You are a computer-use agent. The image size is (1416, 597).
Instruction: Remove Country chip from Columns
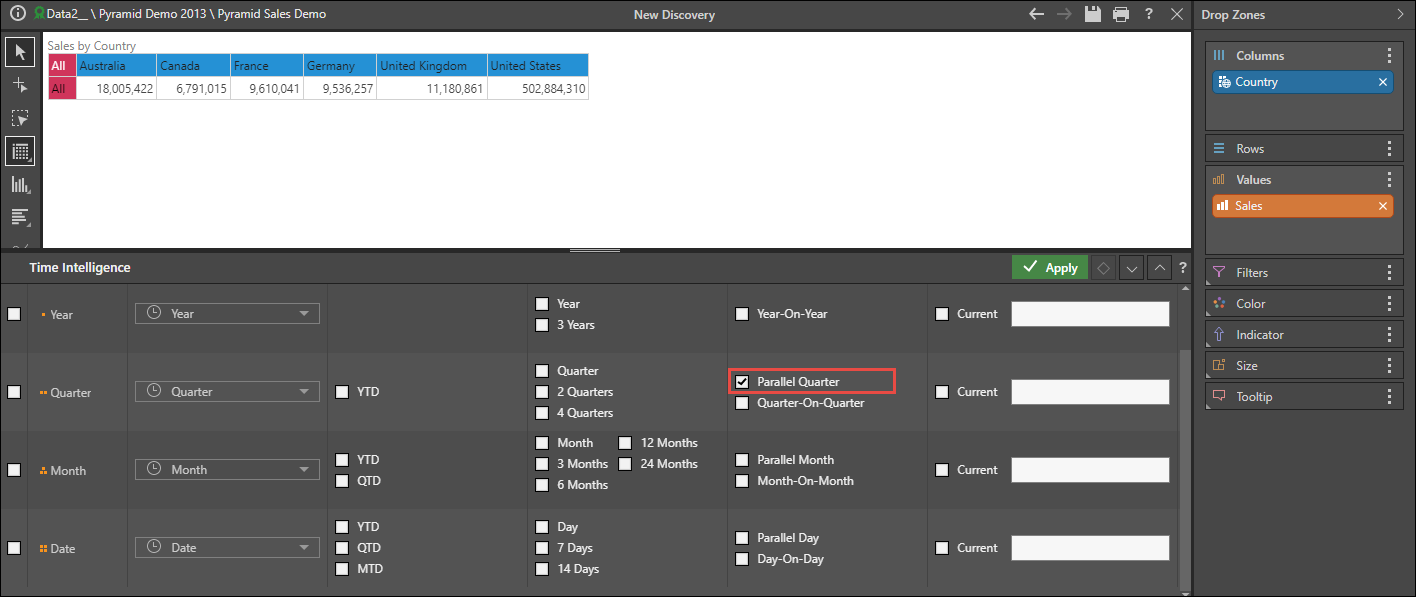1383,82
